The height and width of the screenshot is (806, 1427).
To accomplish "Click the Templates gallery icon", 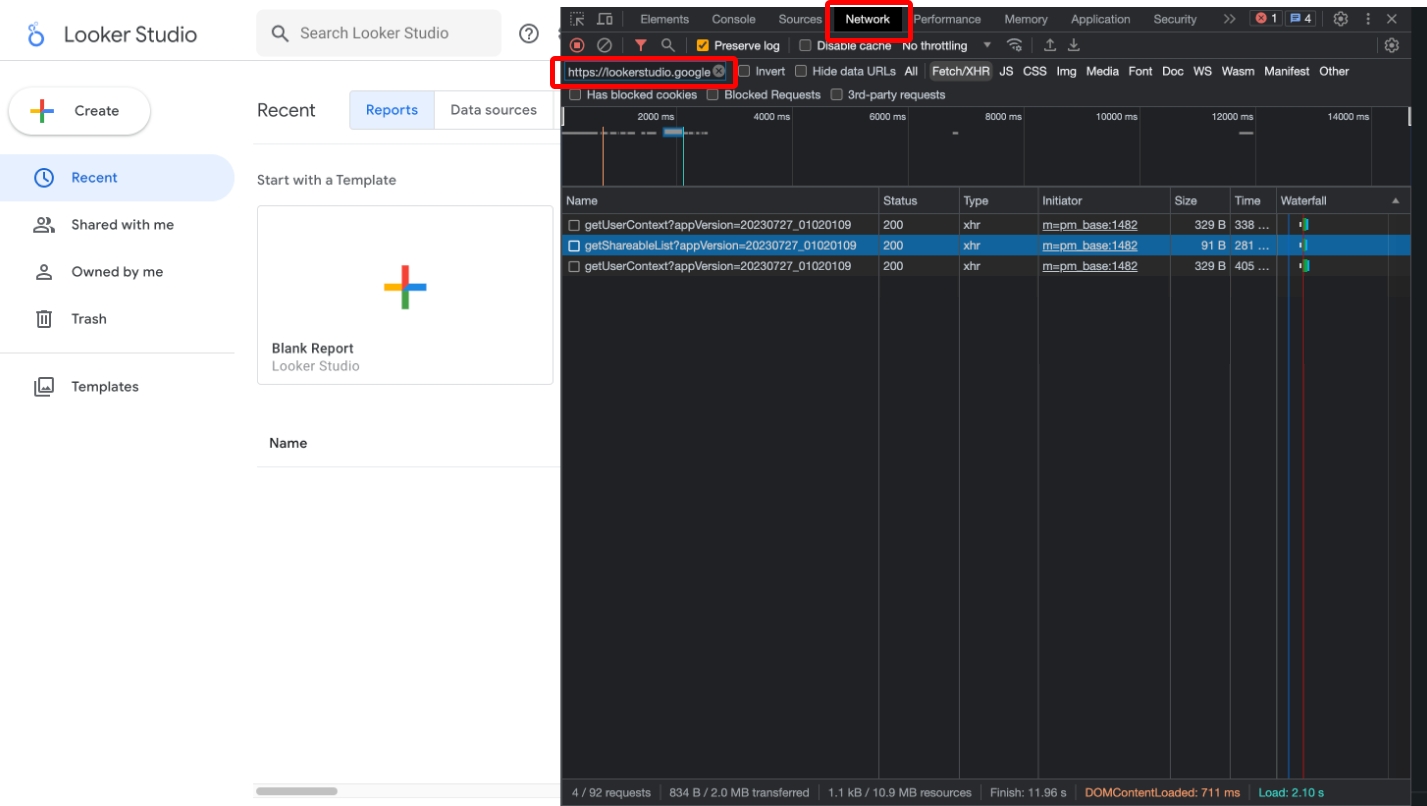I will [x=44, y=387].
